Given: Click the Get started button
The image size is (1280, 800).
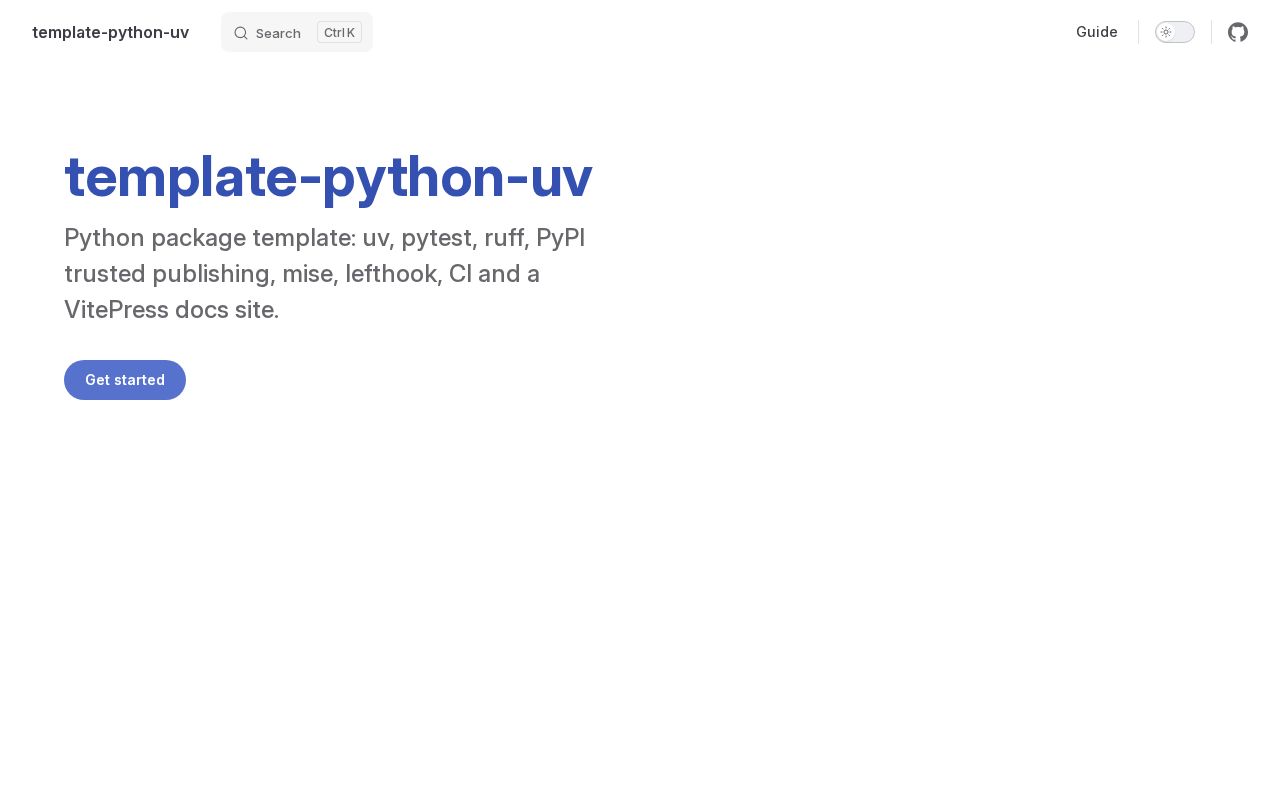Looking at the screenshot, I should (125, 380).
